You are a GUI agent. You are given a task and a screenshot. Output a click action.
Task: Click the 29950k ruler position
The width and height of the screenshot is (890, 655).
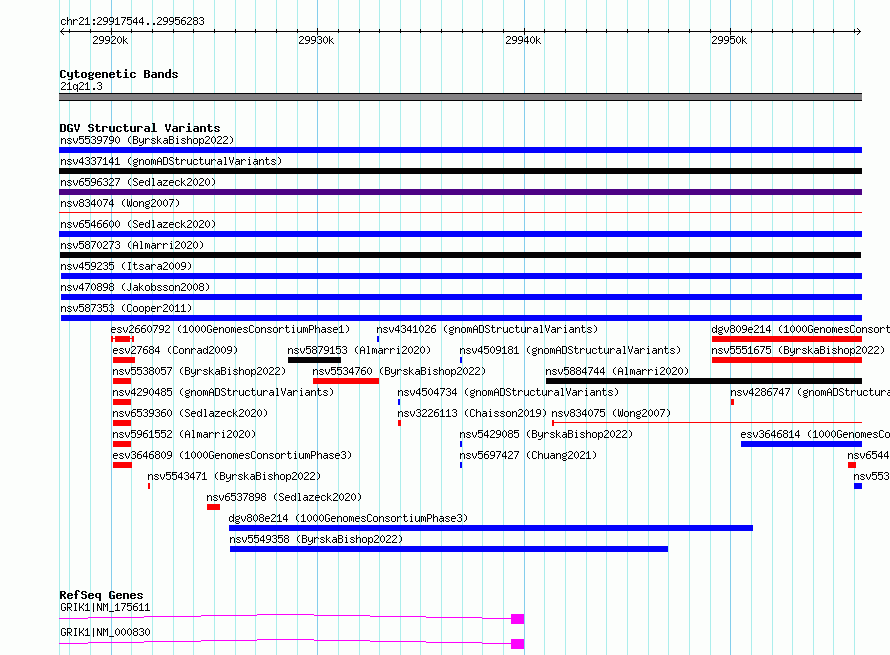(729, 40)
